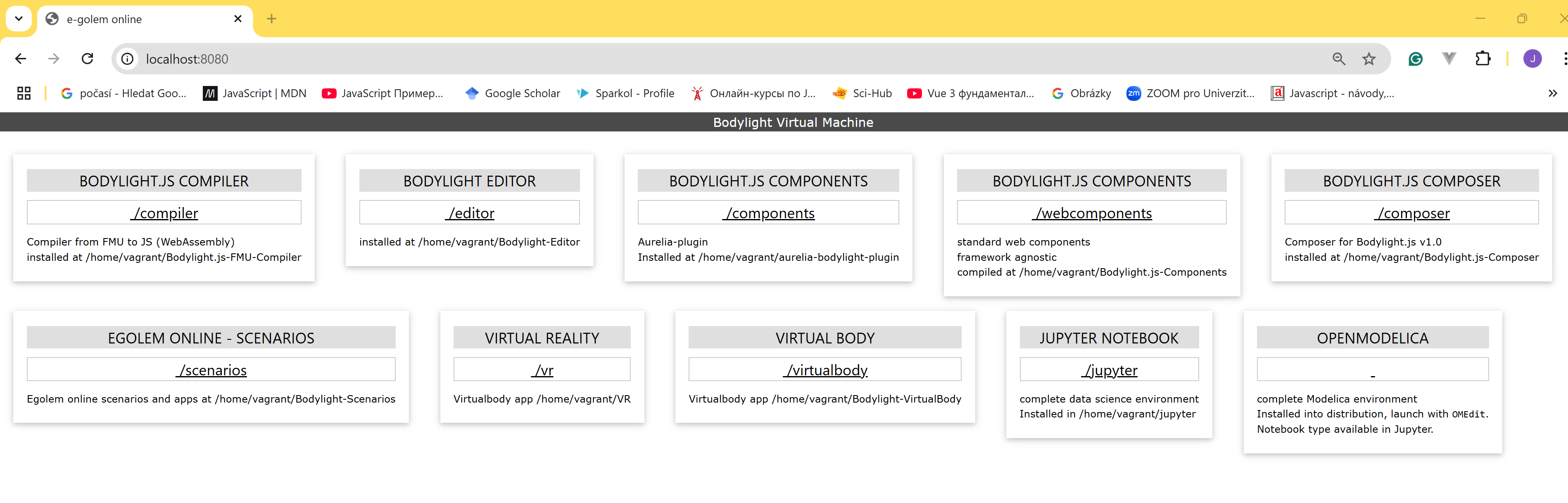This screenshot has height=503, width=1568.
Task: Open the Extensions puzzle icon
Action: point(1482,58)
